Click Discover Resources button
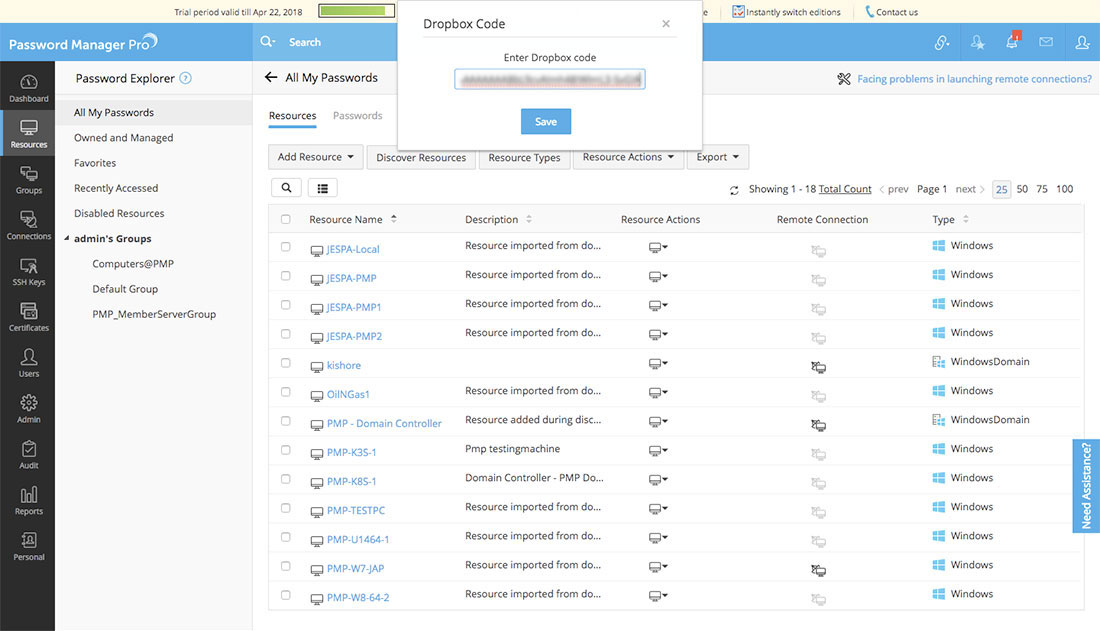The height and width of the screenshot is (631, 1100). pos(421,157)
